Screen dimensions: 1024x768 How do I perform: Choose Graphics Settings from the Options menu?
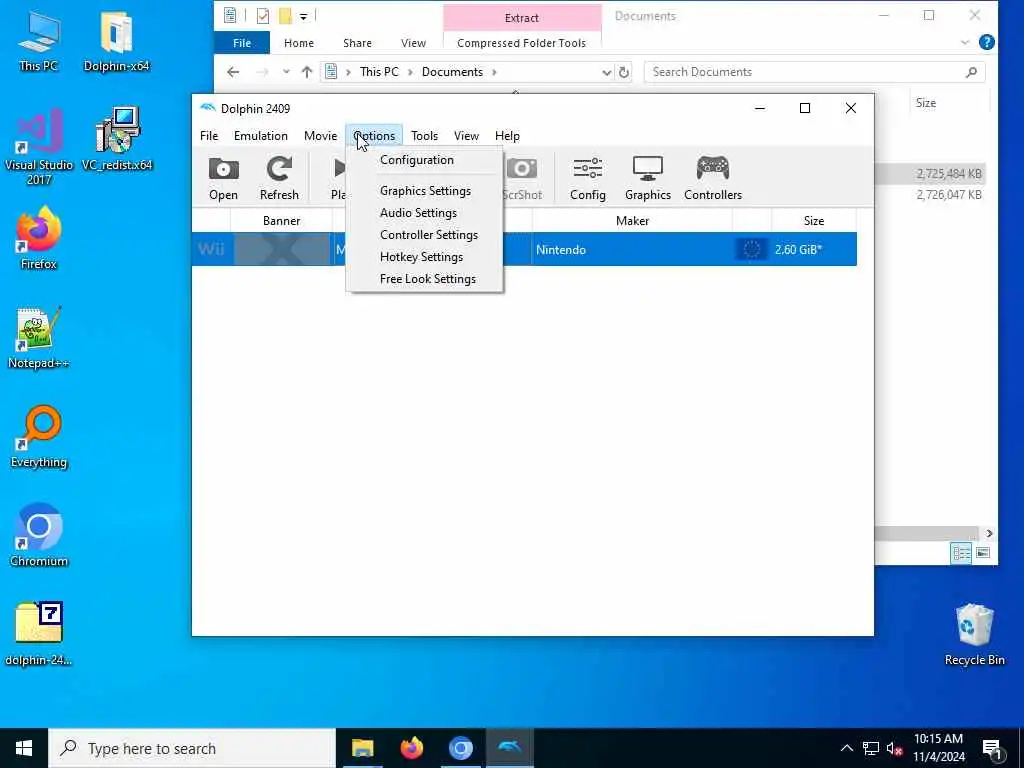point(425,191)
